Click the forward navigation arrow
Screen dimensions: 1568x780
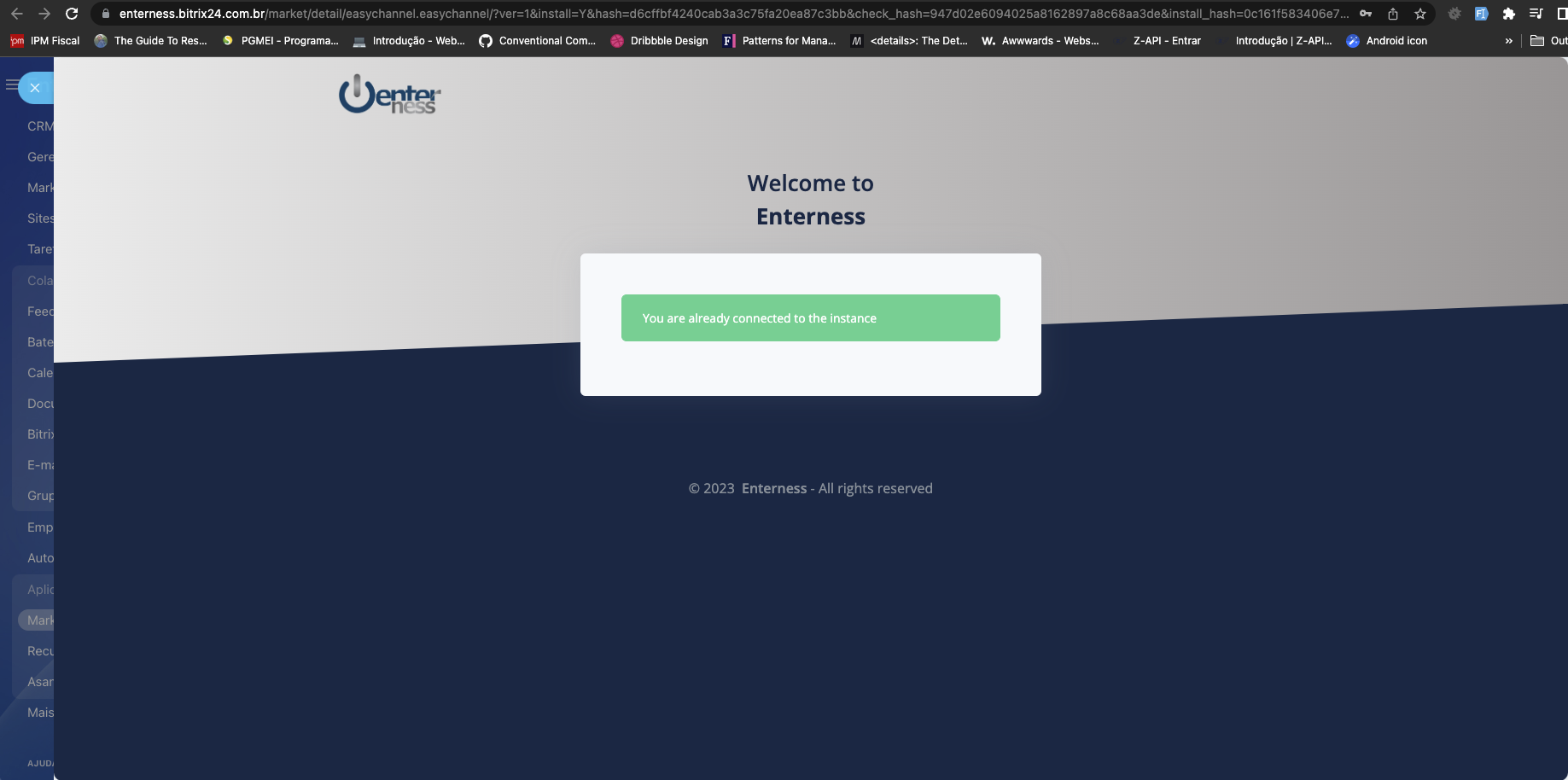43,13
